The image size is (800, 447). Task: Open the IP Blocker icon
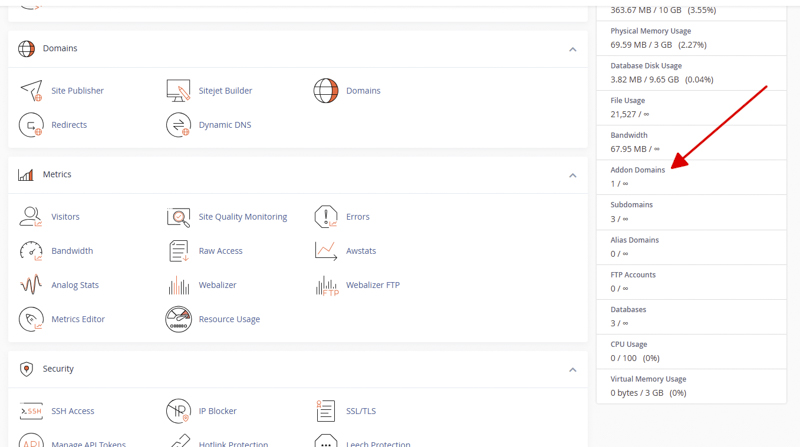pos(179,411)
